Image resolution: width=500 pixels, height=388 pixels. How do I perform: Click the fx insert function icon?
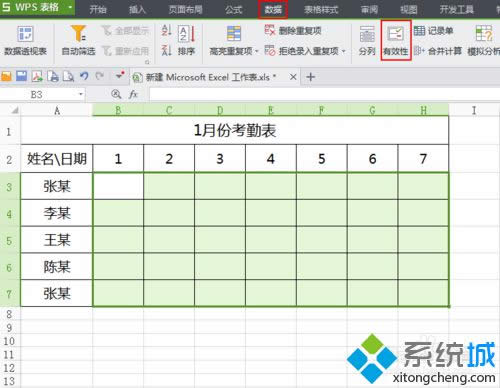pyautogui.click(x=133, y=94)
